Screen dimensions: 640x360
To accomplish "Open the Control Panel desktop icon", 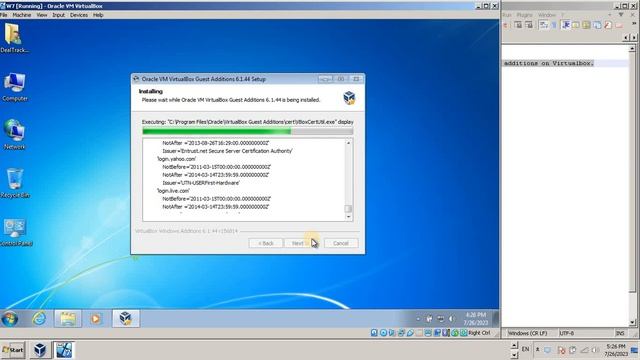I will pyautogui.click(x=15, y=232).
